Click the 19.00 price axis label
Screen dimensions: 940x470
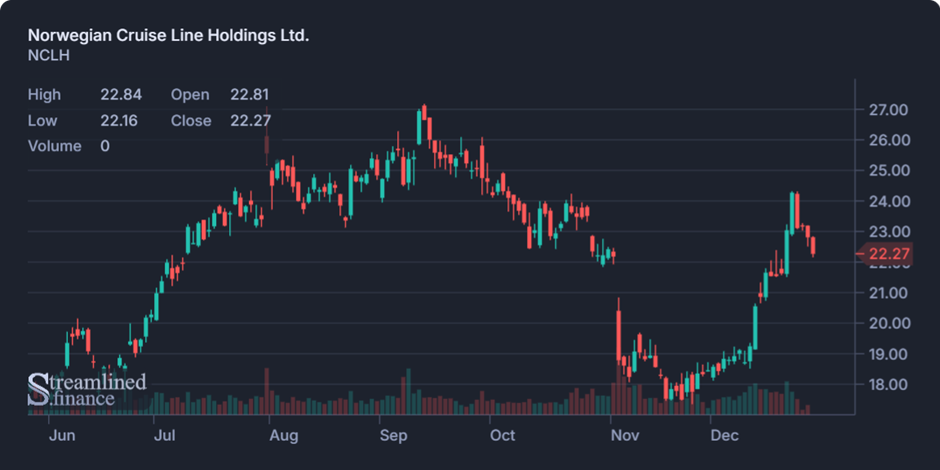(x=888, y=354)
